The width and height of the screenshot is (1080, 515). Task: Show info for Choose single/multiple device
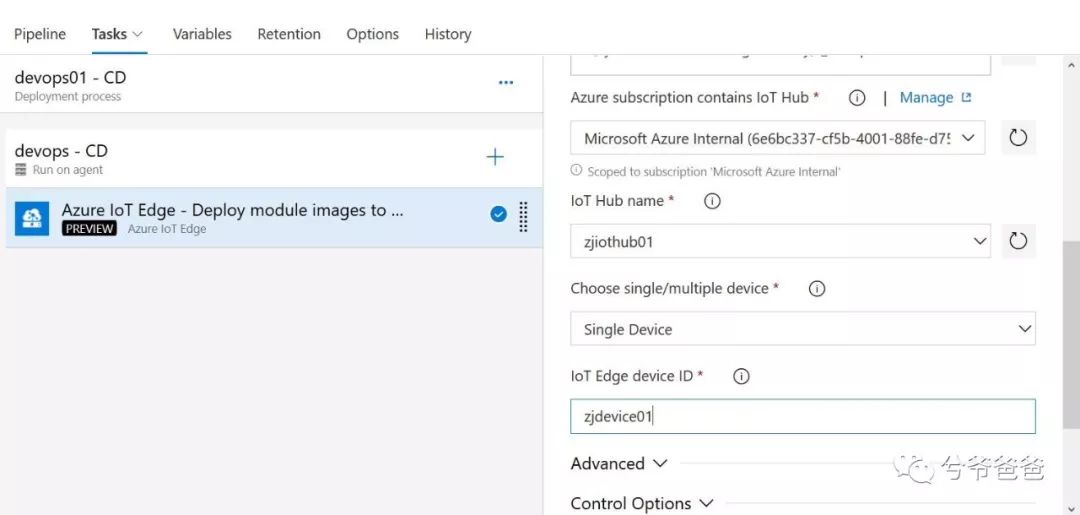click(816, 288)
